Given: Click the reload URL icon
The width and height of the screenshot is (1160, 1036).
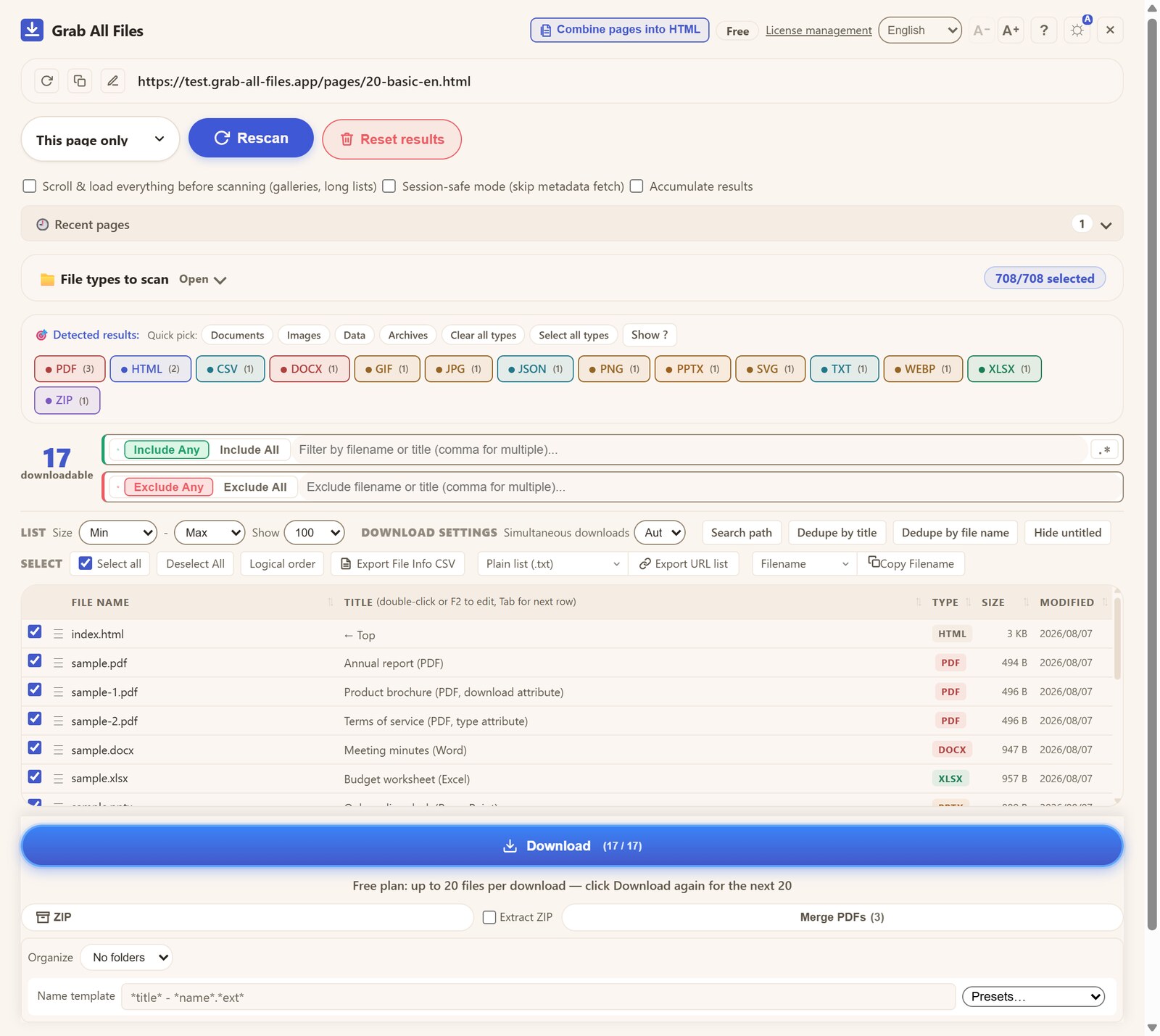Looking at the screenshot, I should click(47, 80).
